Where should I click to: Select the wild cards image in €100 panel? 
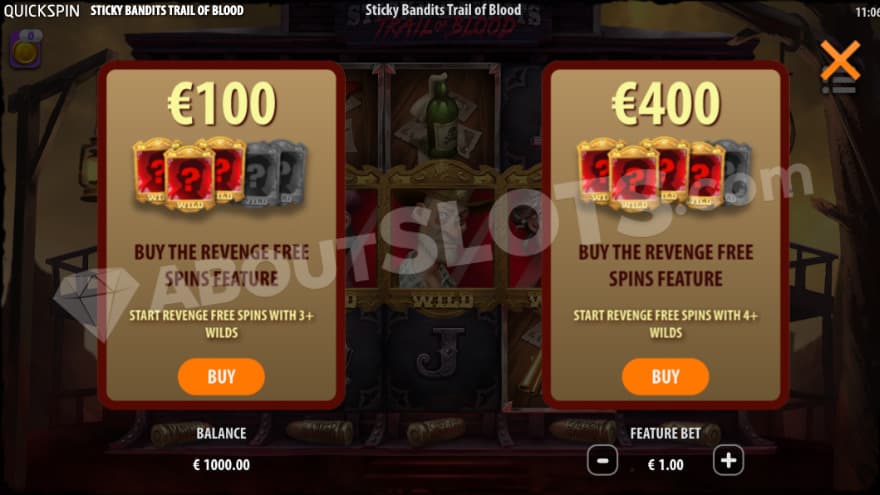pyautogui.click(x=220, y=174)
